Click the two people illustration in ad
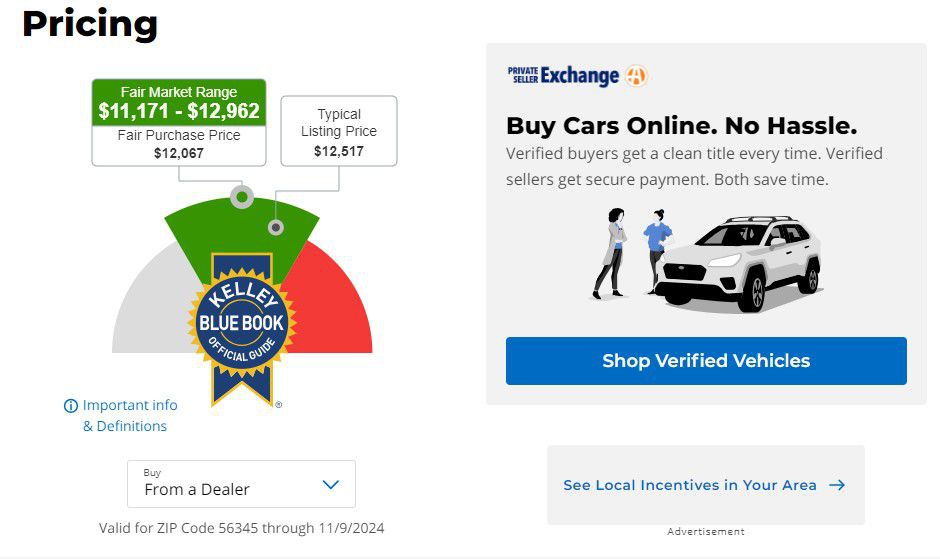Image resolution: width=940 pixels, height=559 pixels. pyautogui.click(x=632, y=253)
